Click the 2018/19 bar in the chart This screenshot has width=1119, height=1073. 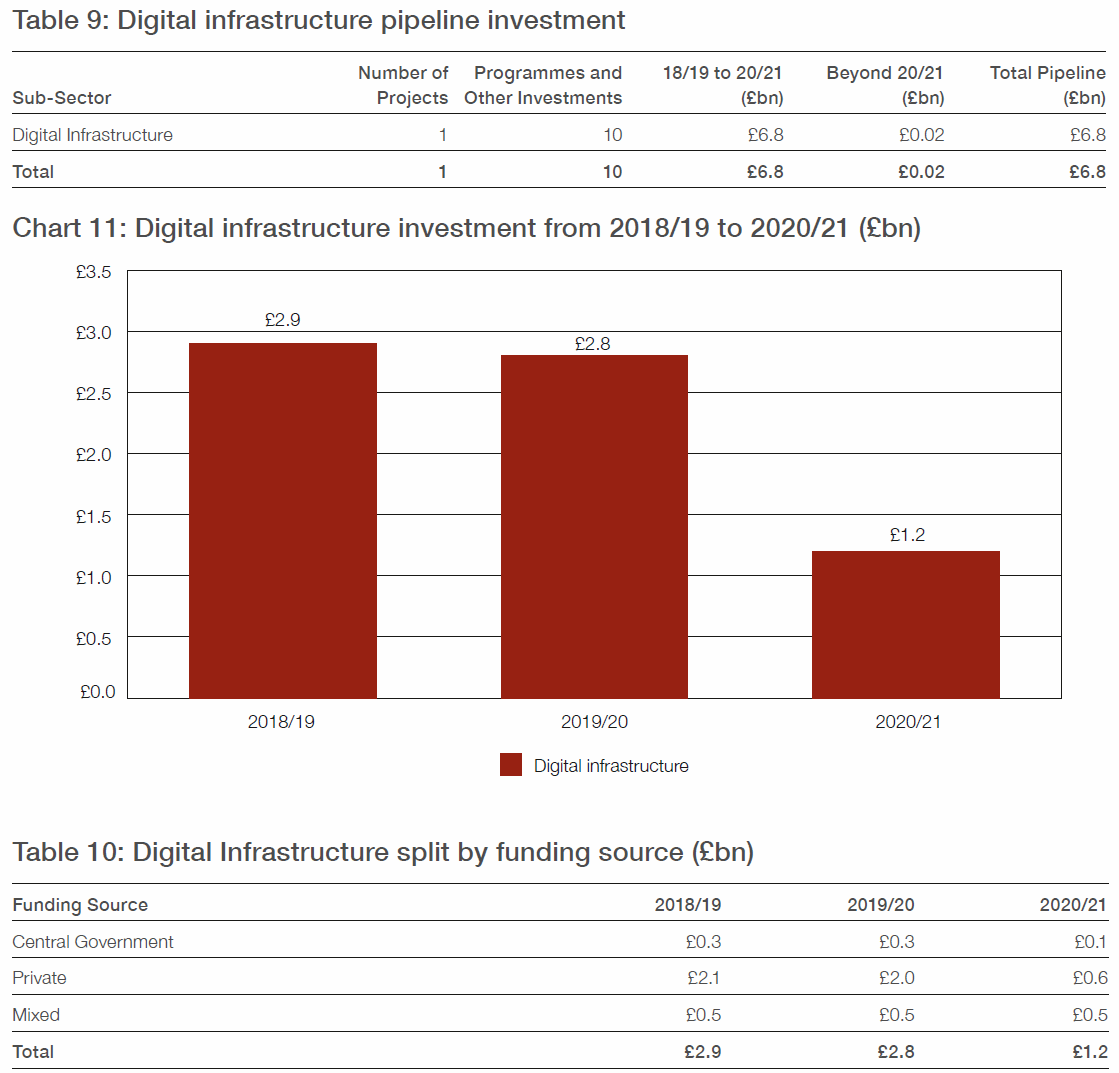click(282, 520)
